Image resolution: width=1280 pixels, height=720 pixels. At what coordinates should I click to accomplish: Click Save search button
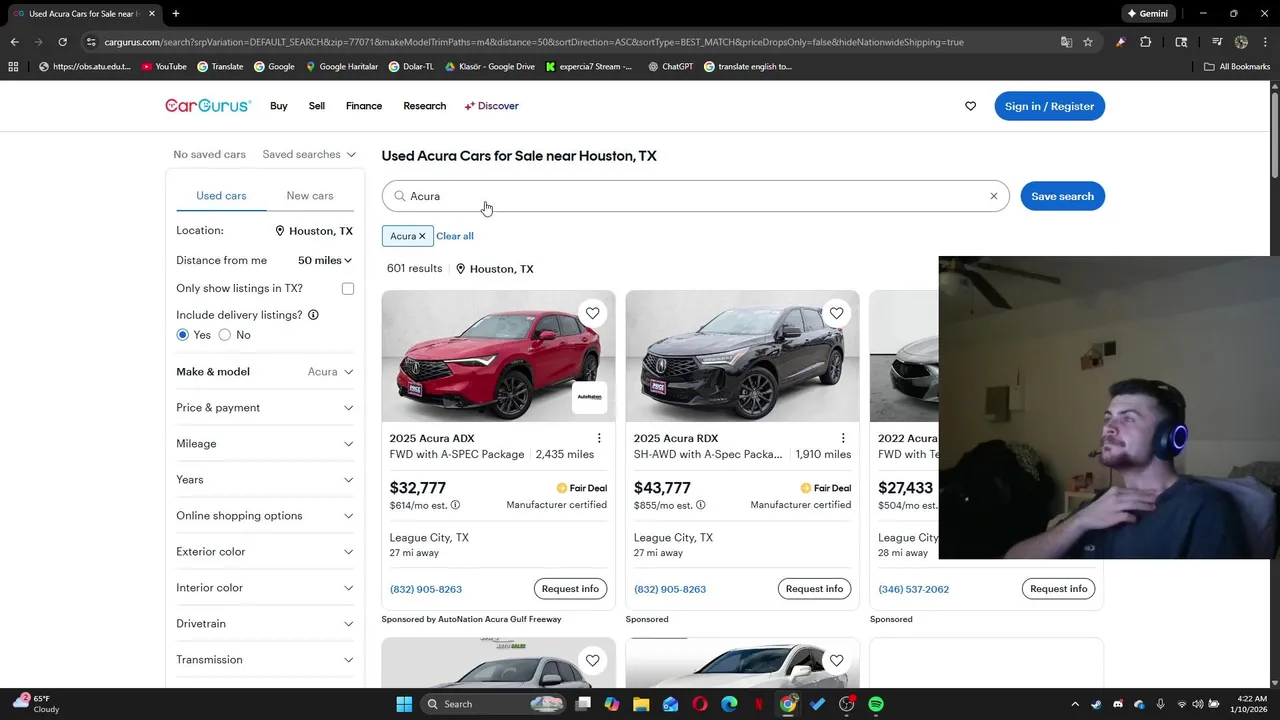(x=1062, y=196)
